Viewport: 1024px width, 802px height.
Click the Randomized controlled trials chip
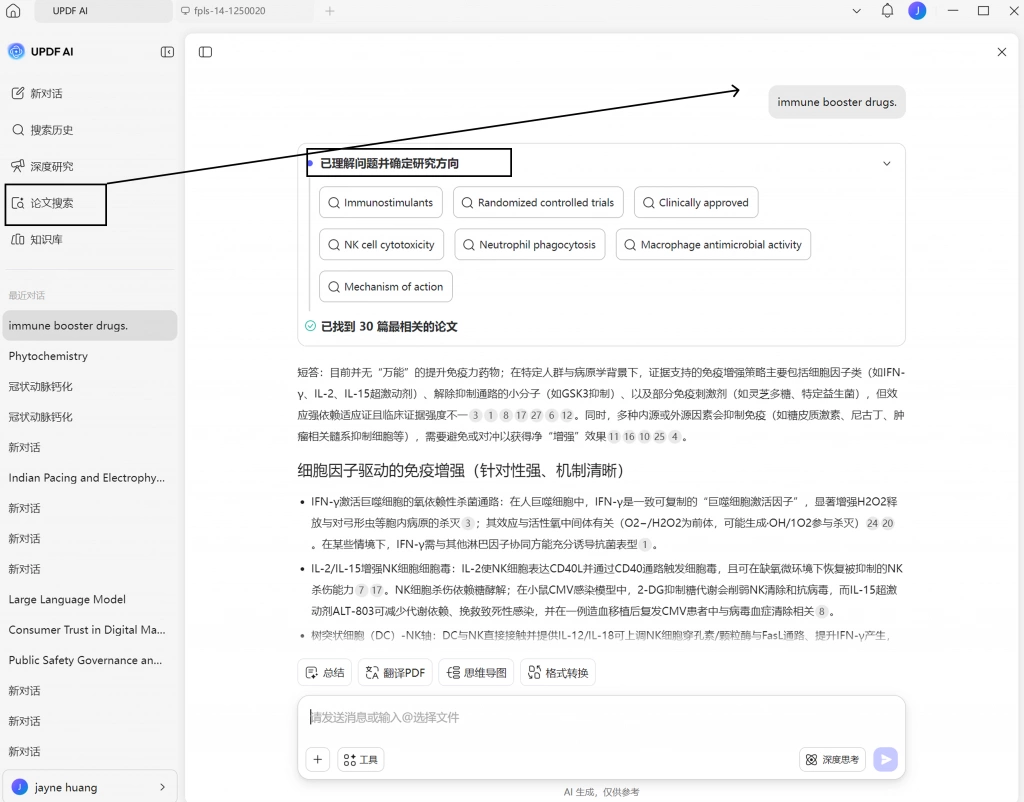[x=538, y=202]
